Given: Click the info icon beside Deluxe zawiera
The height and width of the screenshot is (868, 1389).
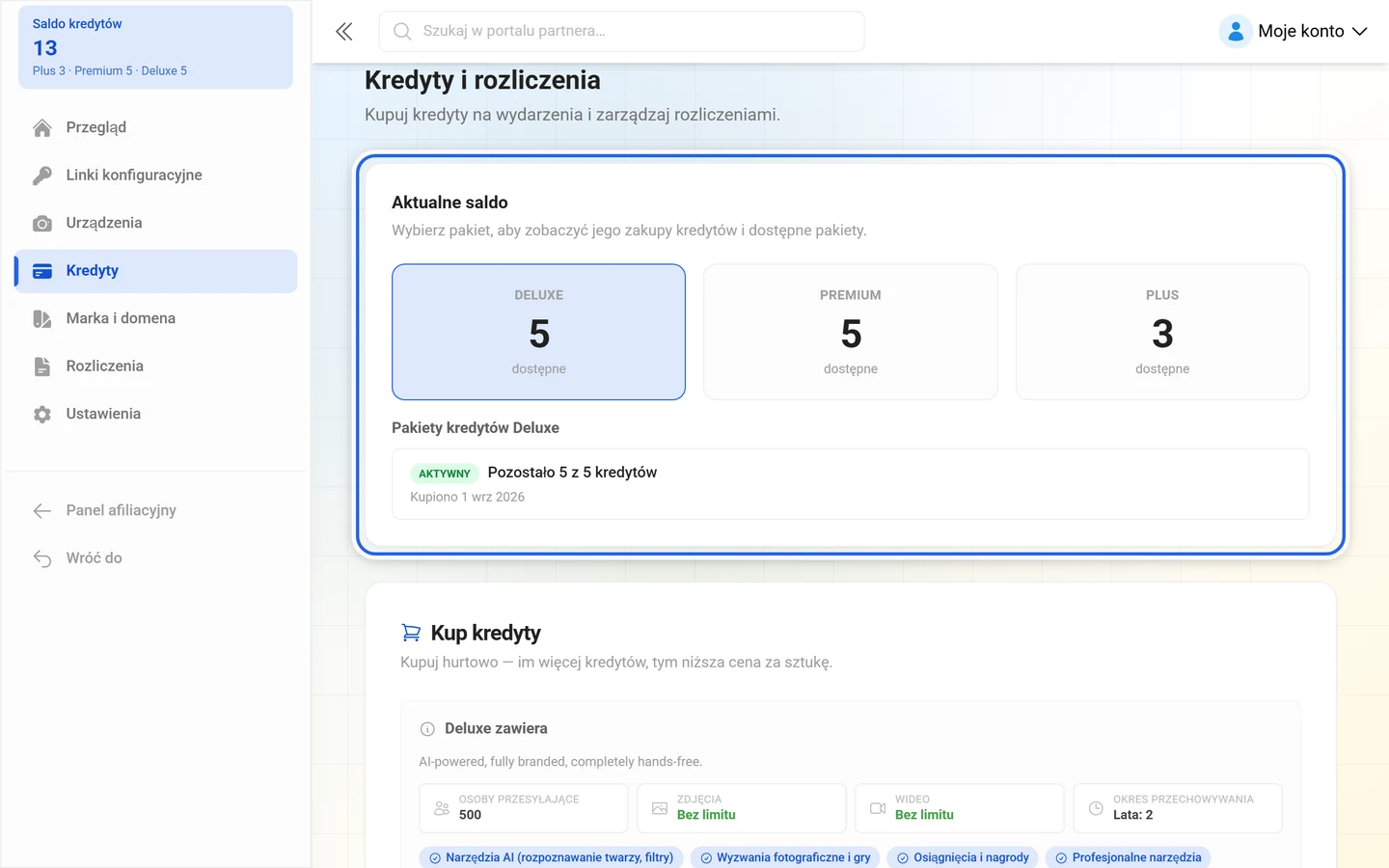Looking at the screenshot, I should (427, 729).
